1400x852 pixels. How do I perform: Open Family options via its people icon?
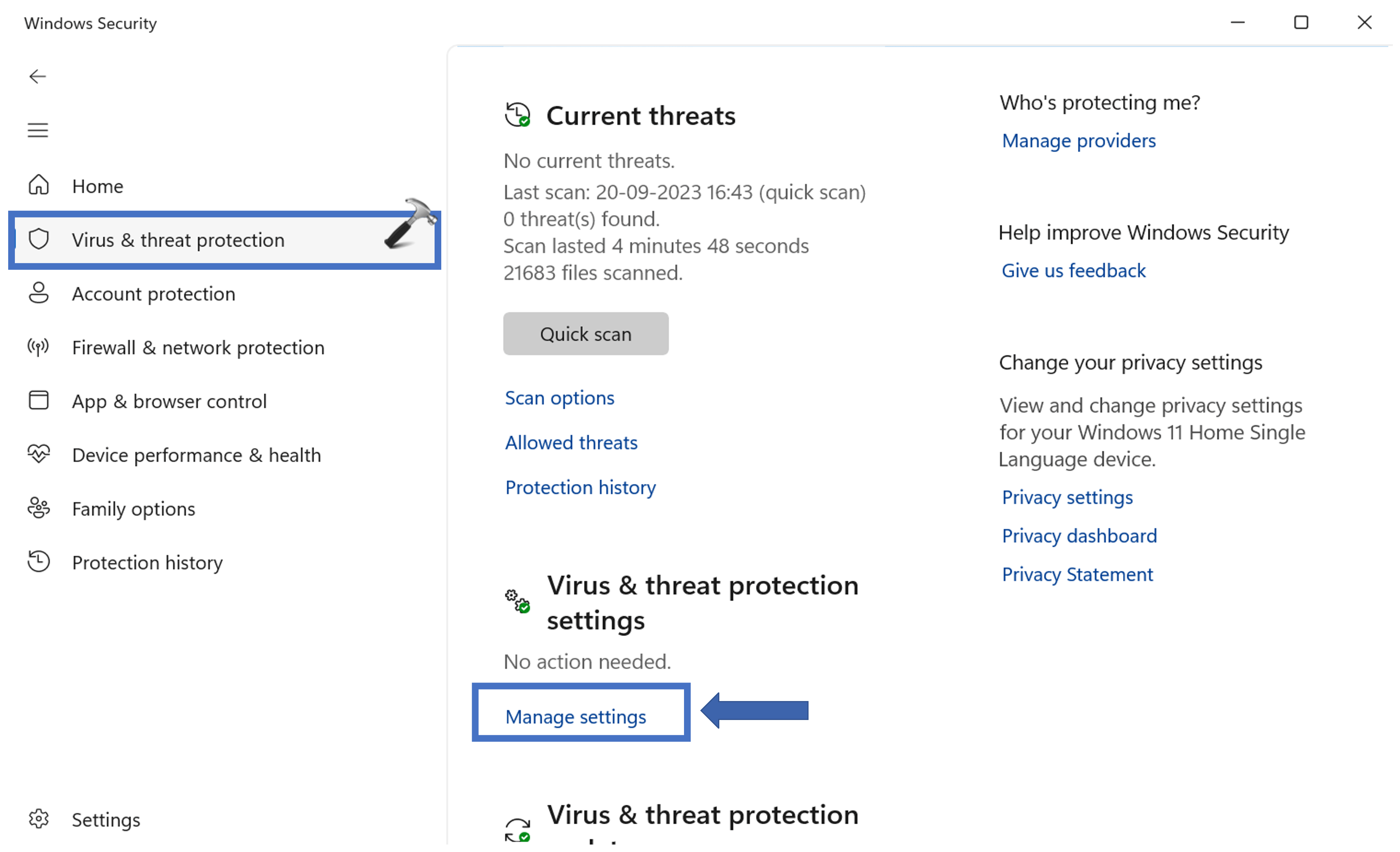tap(38, 508)
